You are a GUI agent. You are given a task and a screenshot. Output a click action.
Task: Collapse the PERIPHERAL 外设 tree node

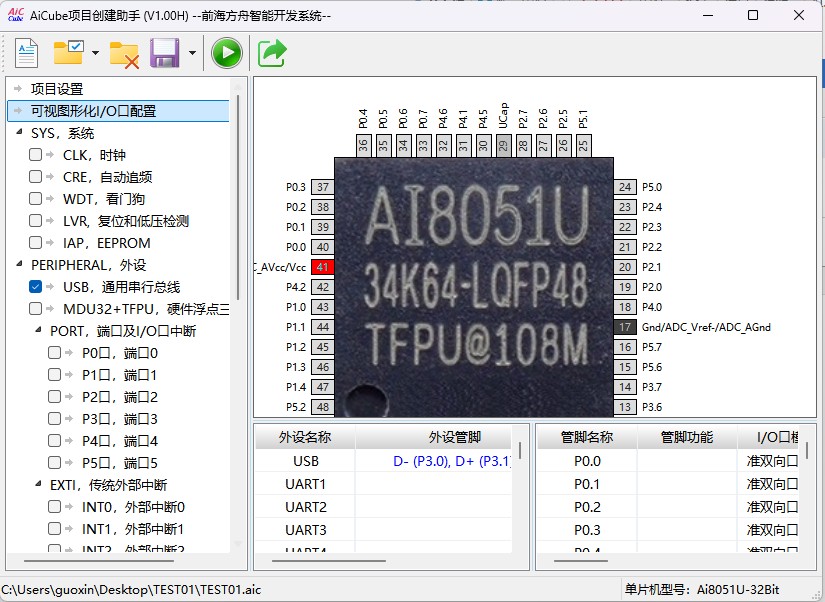pyautogui.click(x=19, y=264)
